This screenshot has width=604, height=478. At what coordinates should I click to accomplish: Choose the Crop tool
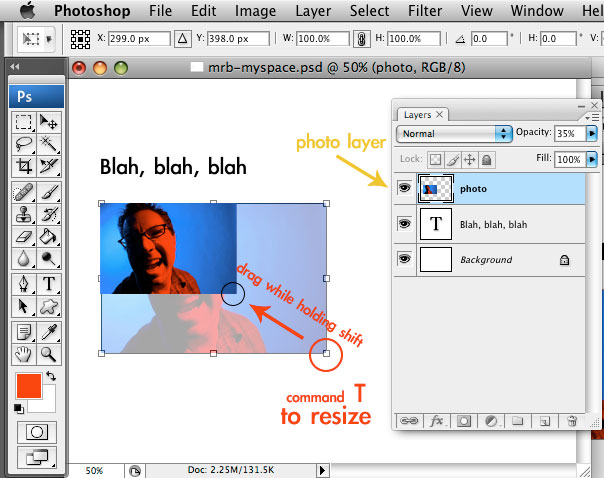pyautogui.click(x=24, y=166)
